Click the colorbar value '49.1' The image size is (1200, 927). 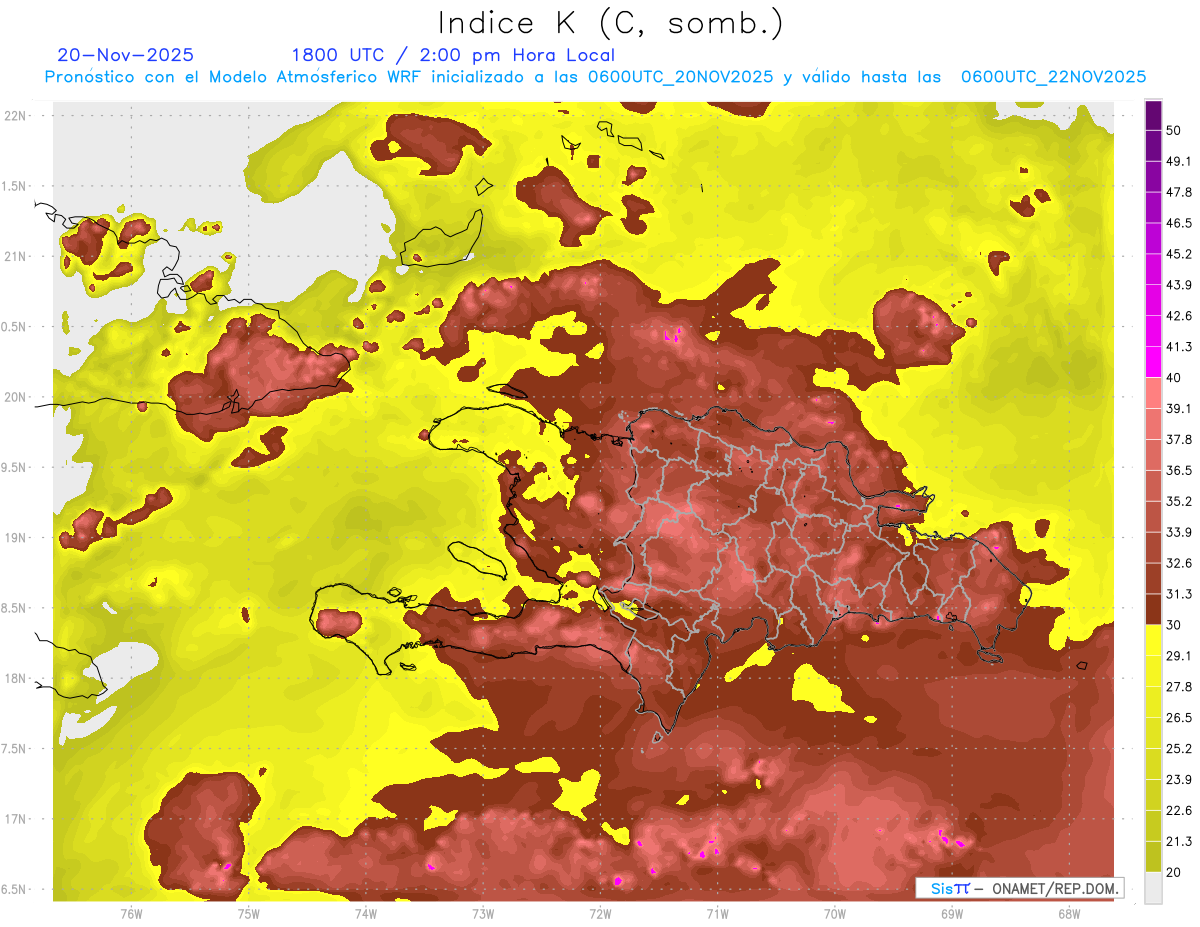1179,161
